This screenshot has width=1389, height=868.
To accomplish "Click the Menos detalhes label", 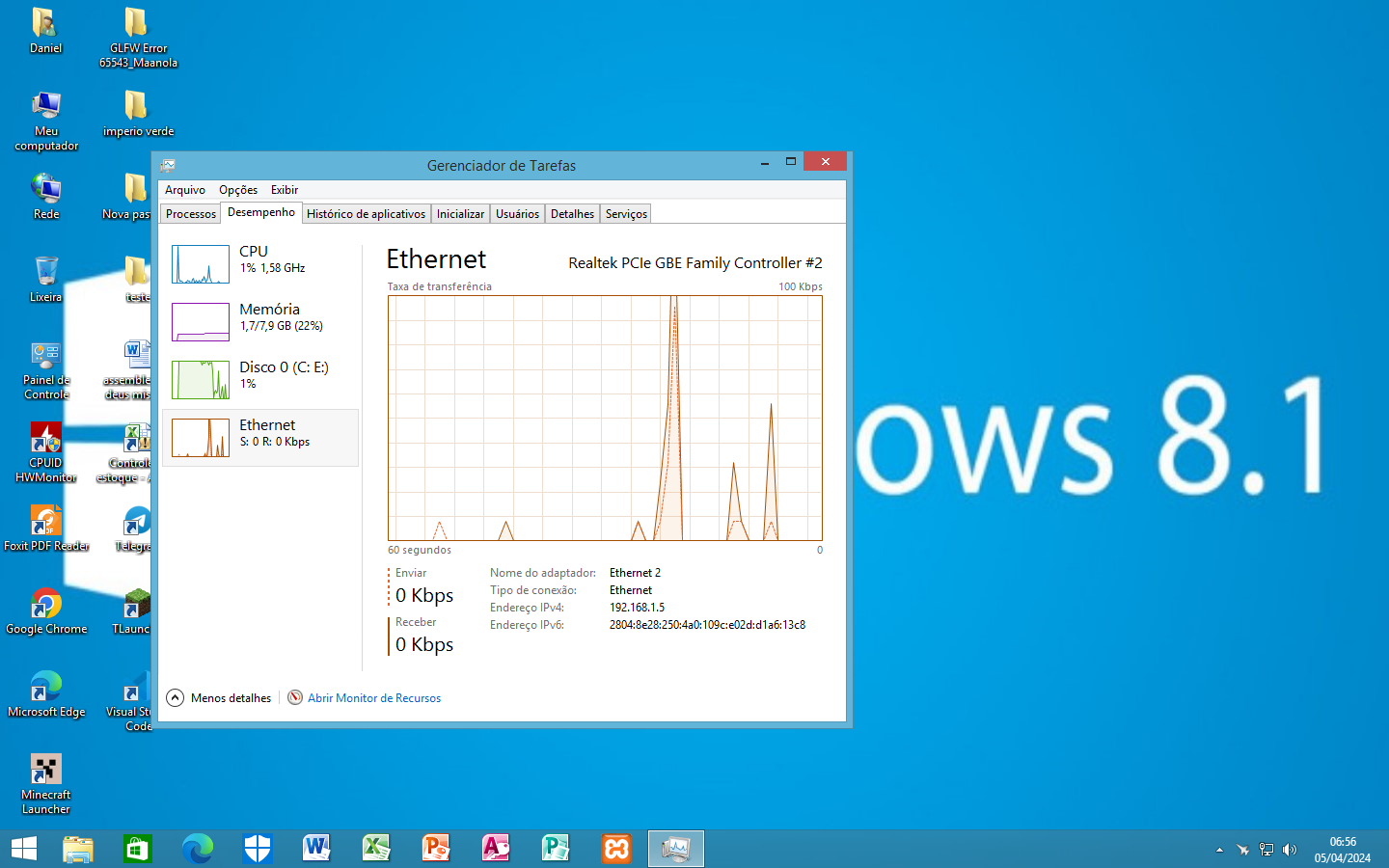I will [231, 698].
